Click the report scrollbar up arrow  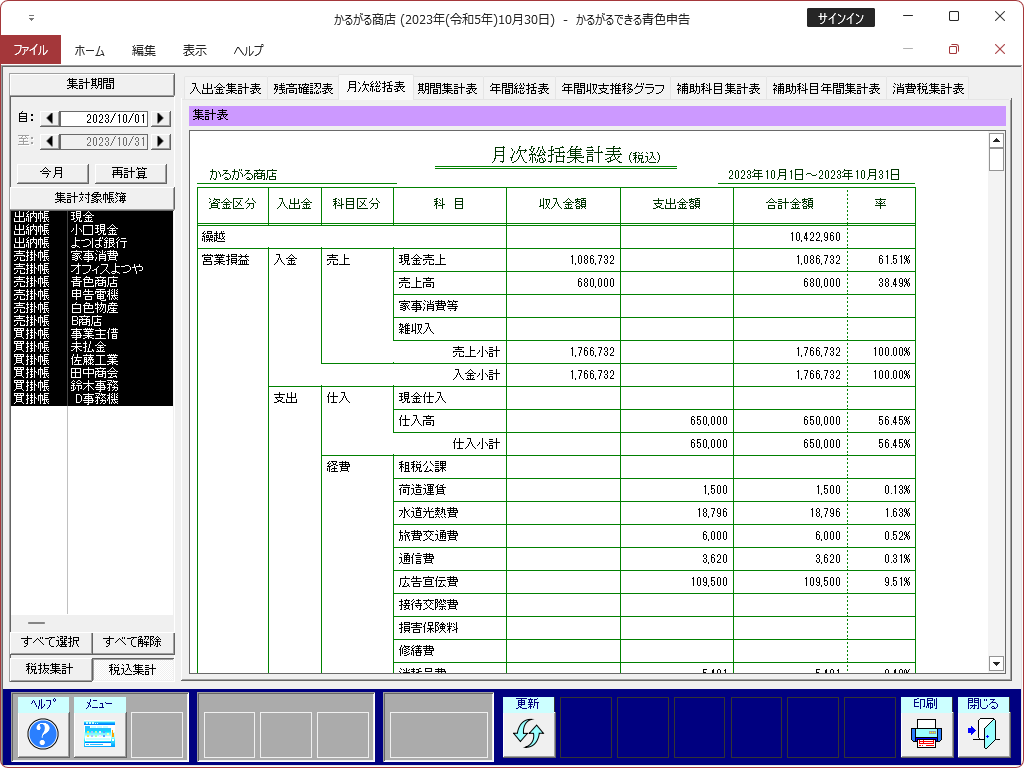996,140
